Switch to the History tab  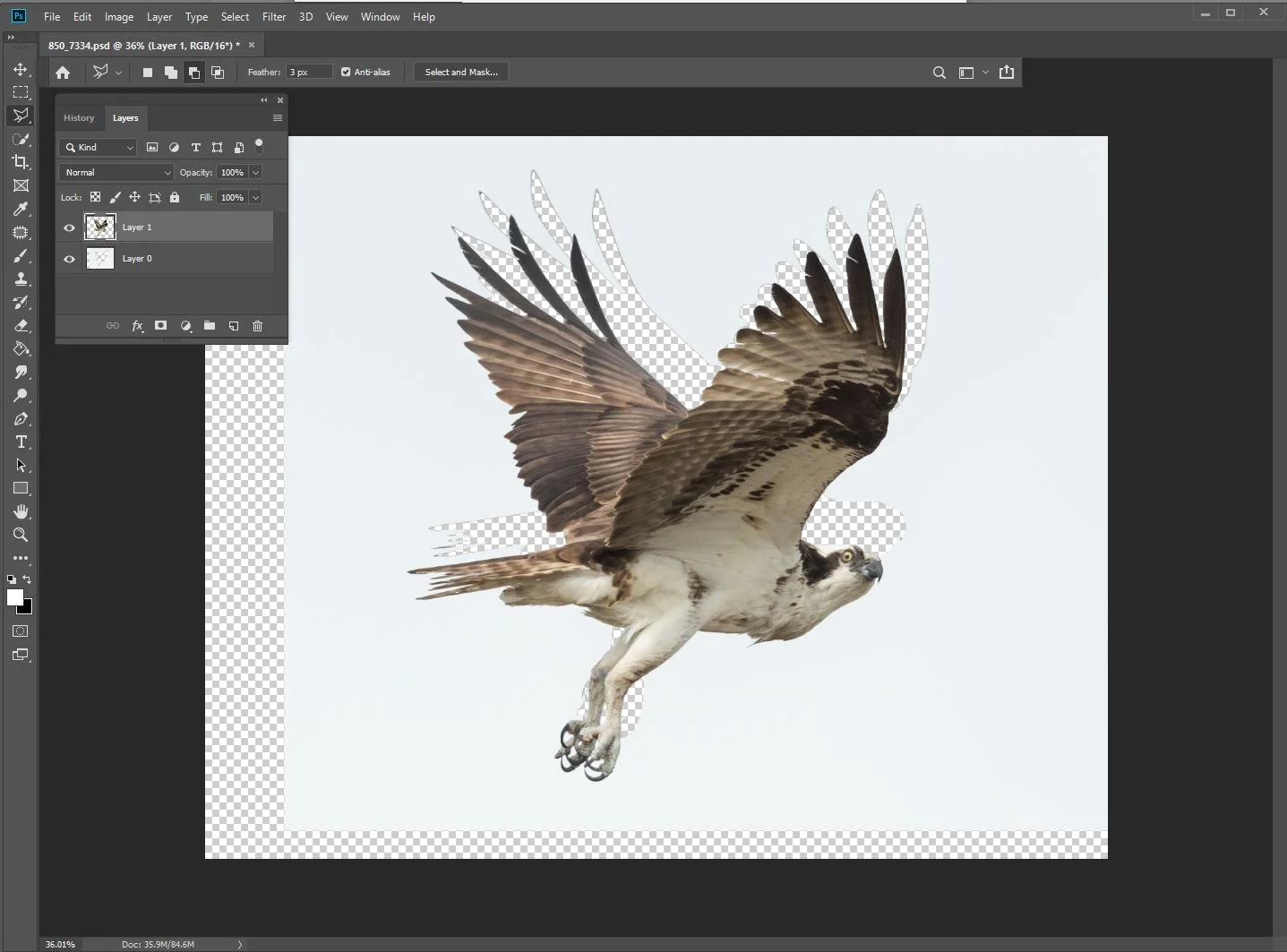point(79,118)
